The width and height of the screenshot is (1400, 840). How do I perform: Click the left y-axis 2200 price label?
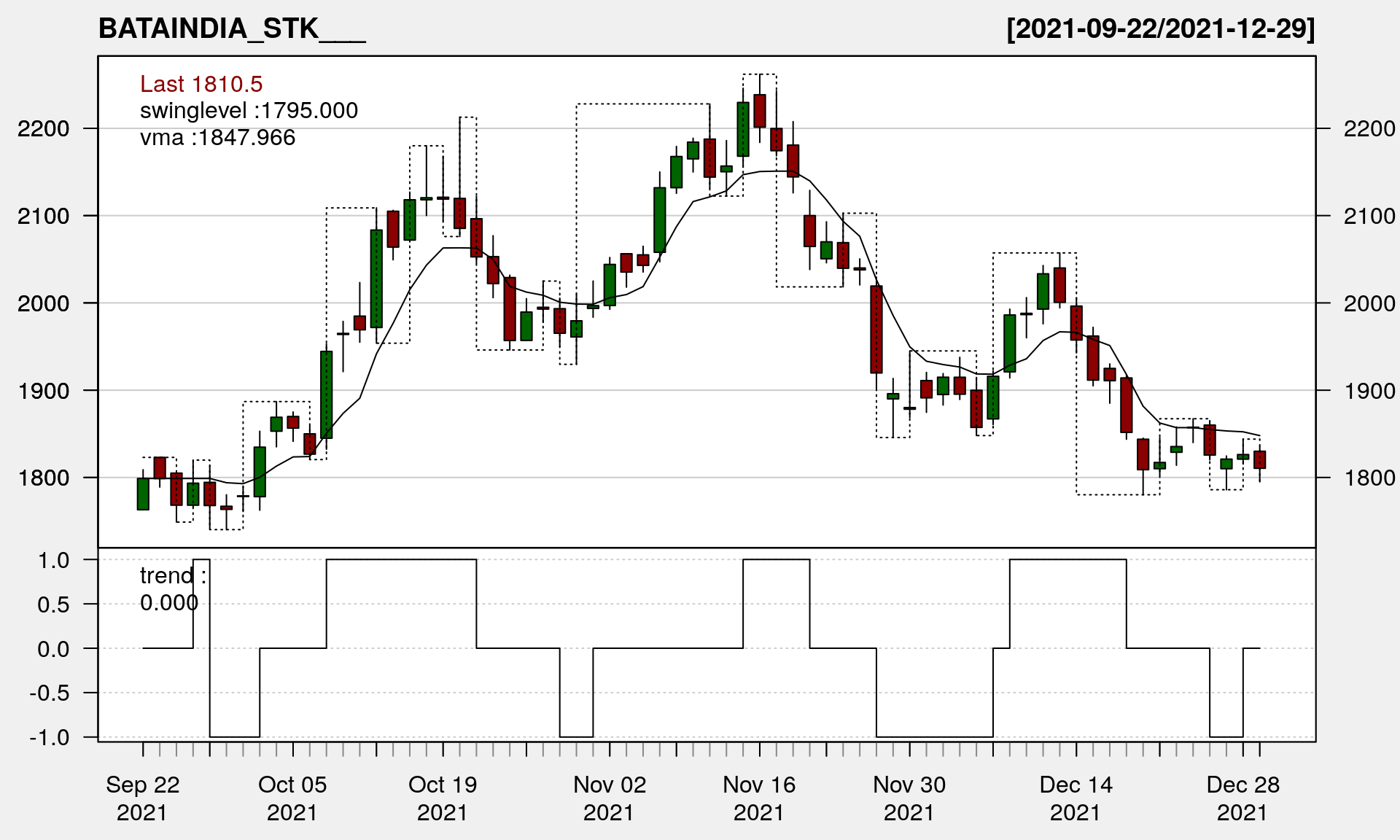tap(43, 129)
